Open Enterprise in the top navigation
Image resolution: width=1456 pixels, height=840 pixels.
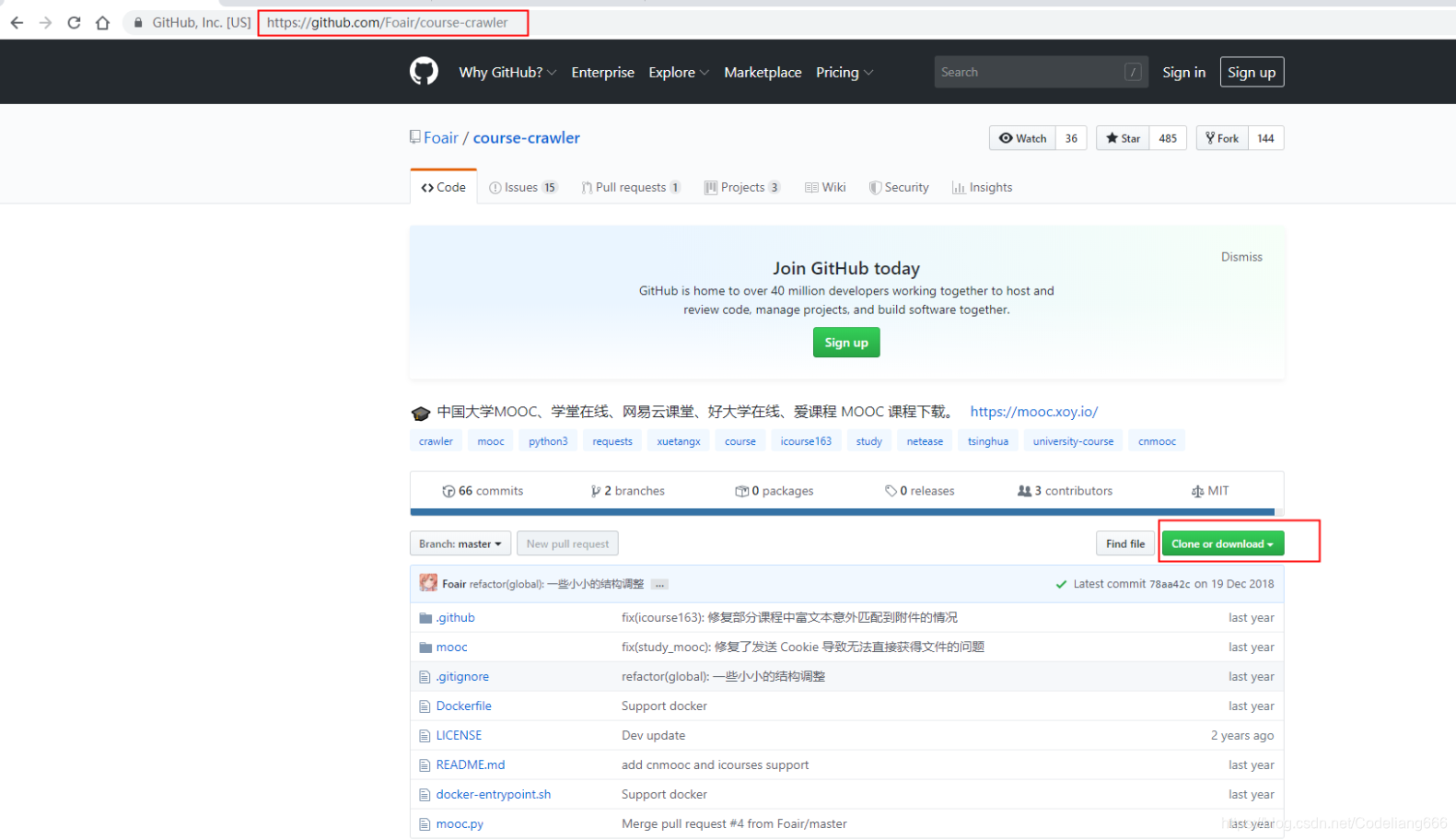[602, 72]
